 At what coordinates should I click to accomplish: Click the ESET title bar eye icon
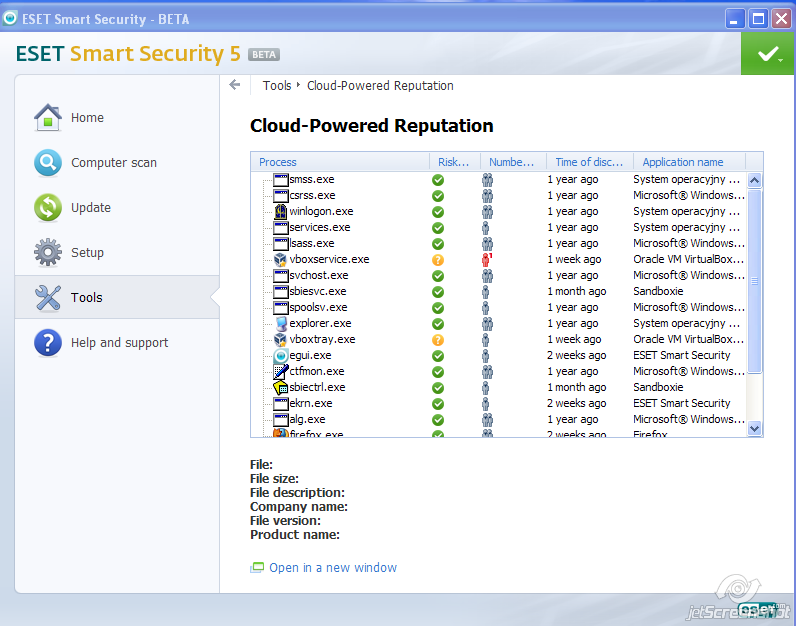pyautogui.click(x=10, y=18)
